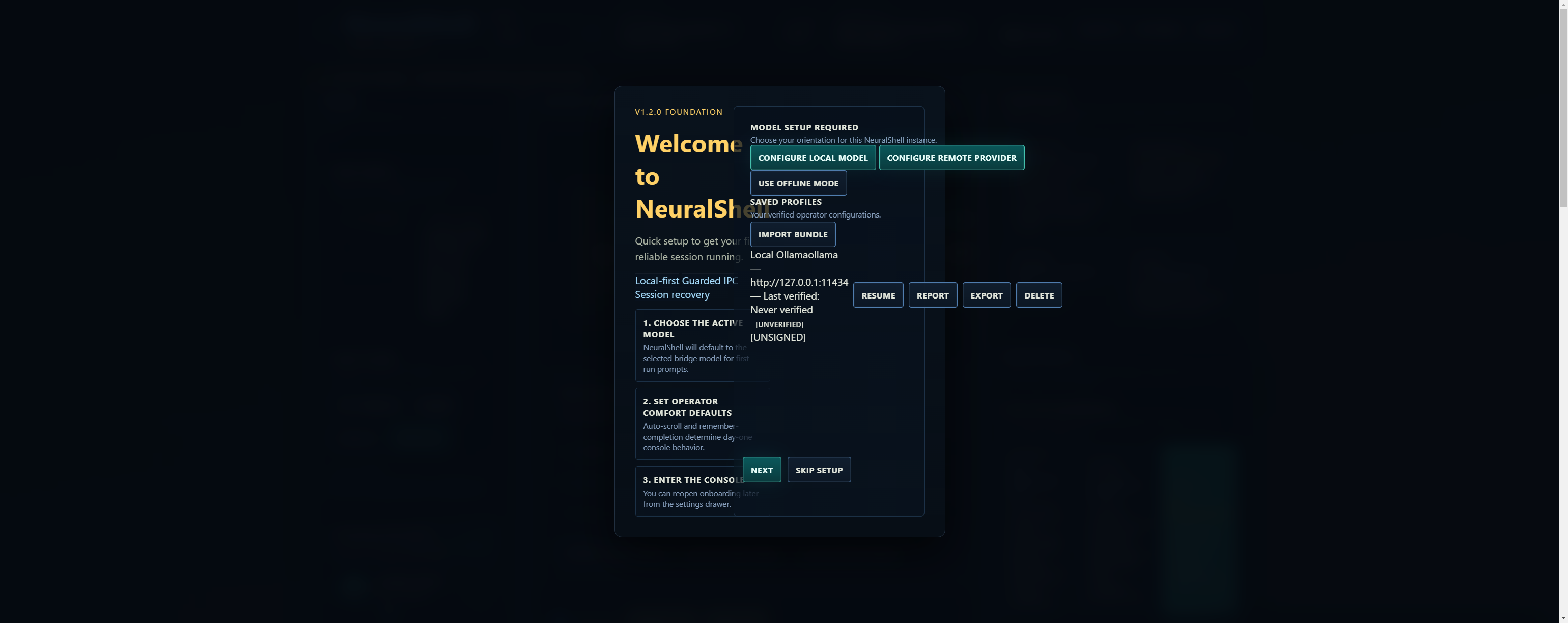Resume the Local Ollama profile
Image resolution: width=1568 pixels, height=623 pixels.
[878, 295]
